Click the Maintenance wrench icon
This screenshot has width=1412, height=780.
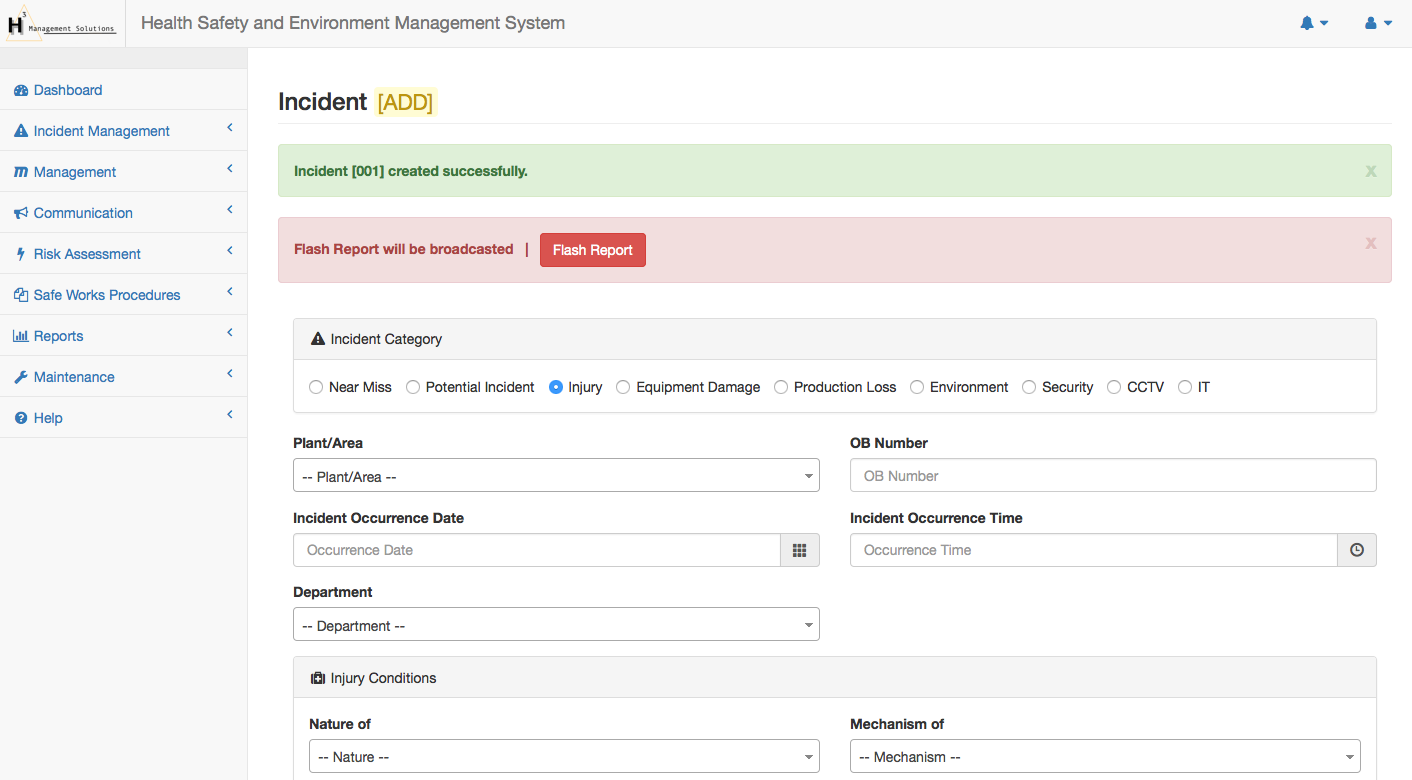coord(21,377)
